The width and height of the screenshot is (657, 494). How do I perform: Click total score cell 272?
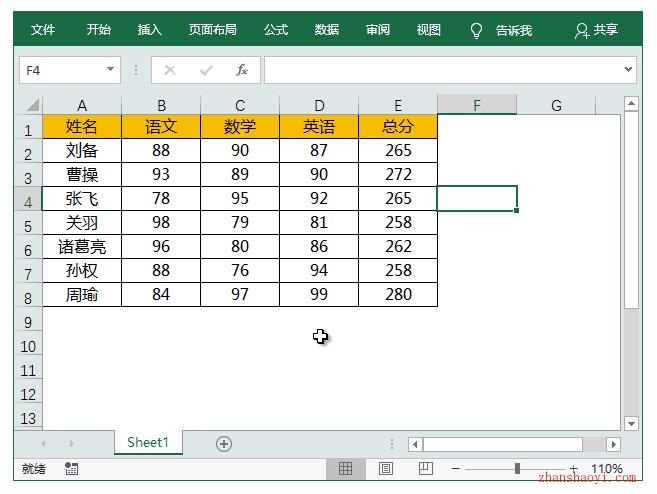[398, 174]
